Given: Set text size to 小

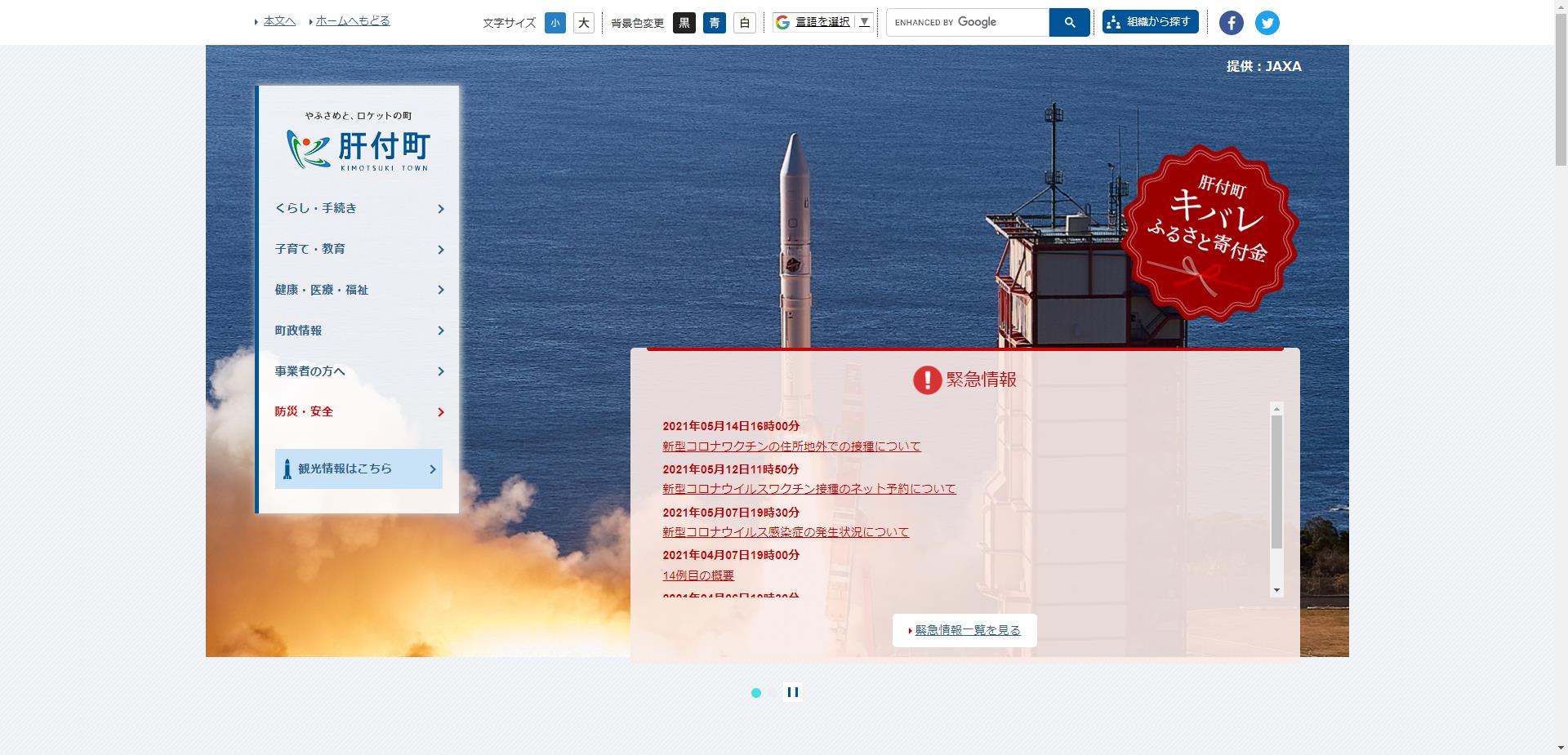Looking at the screenshot, I should (555, 23).
